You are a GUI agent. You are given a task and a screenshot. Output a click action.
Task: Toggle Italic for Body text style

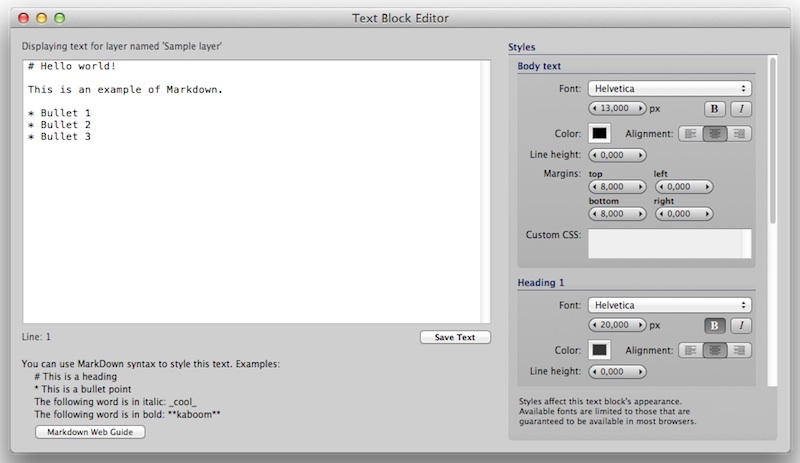(x=741, y=108)
